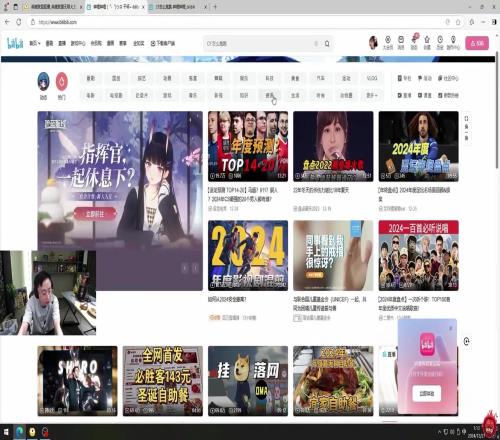Click 下载客户端 in the top navigation
Screen dimensions: 500x440
(x=163, y=43)
